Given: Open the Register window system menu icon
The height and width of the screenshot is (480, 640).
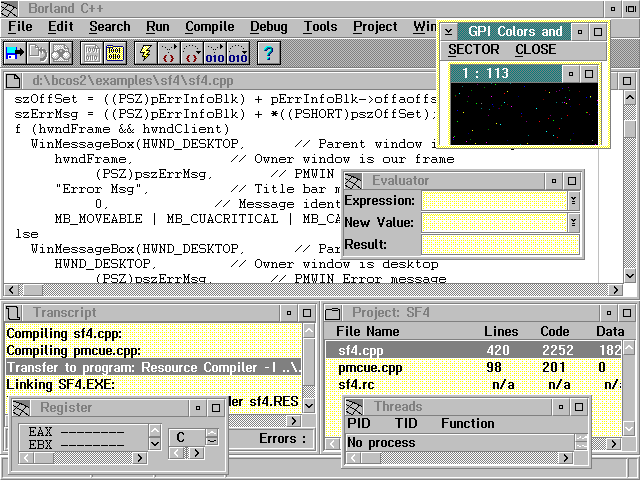Looking at the screenshot, I should point(23,408).
